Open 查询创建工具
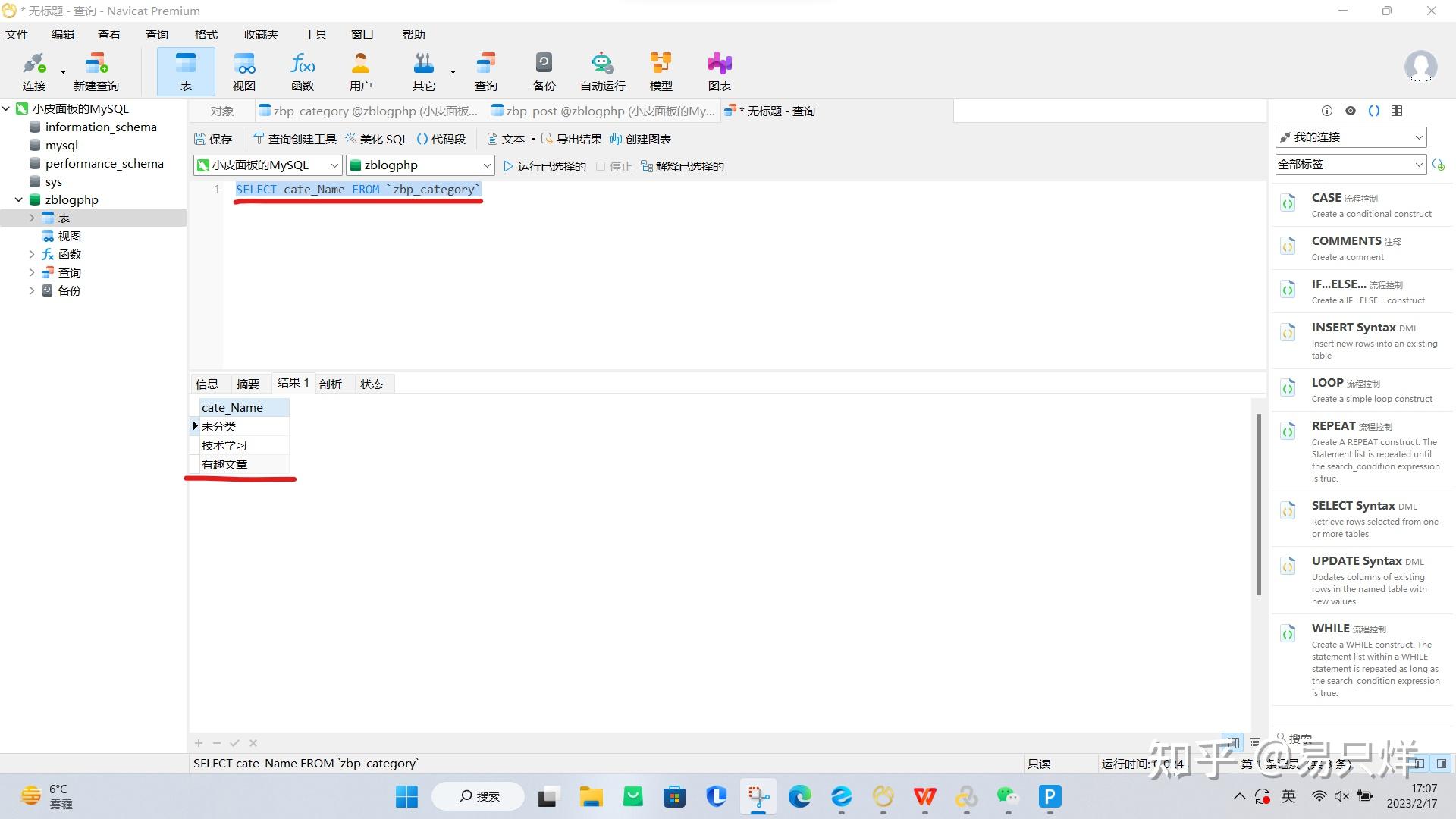 (295, 139)
